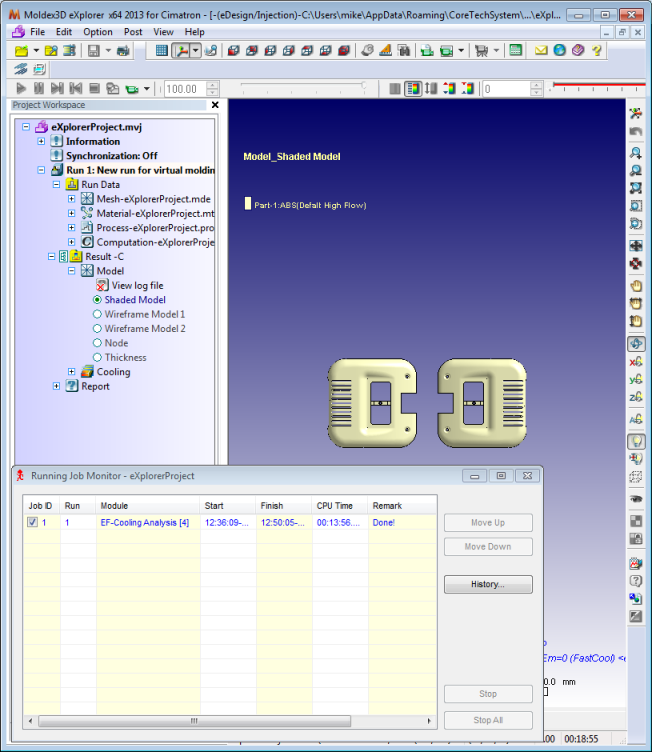This screenshot has width=652, height=752.
Task: Click the save disk icon in toolbar
Action: (94, 50)
